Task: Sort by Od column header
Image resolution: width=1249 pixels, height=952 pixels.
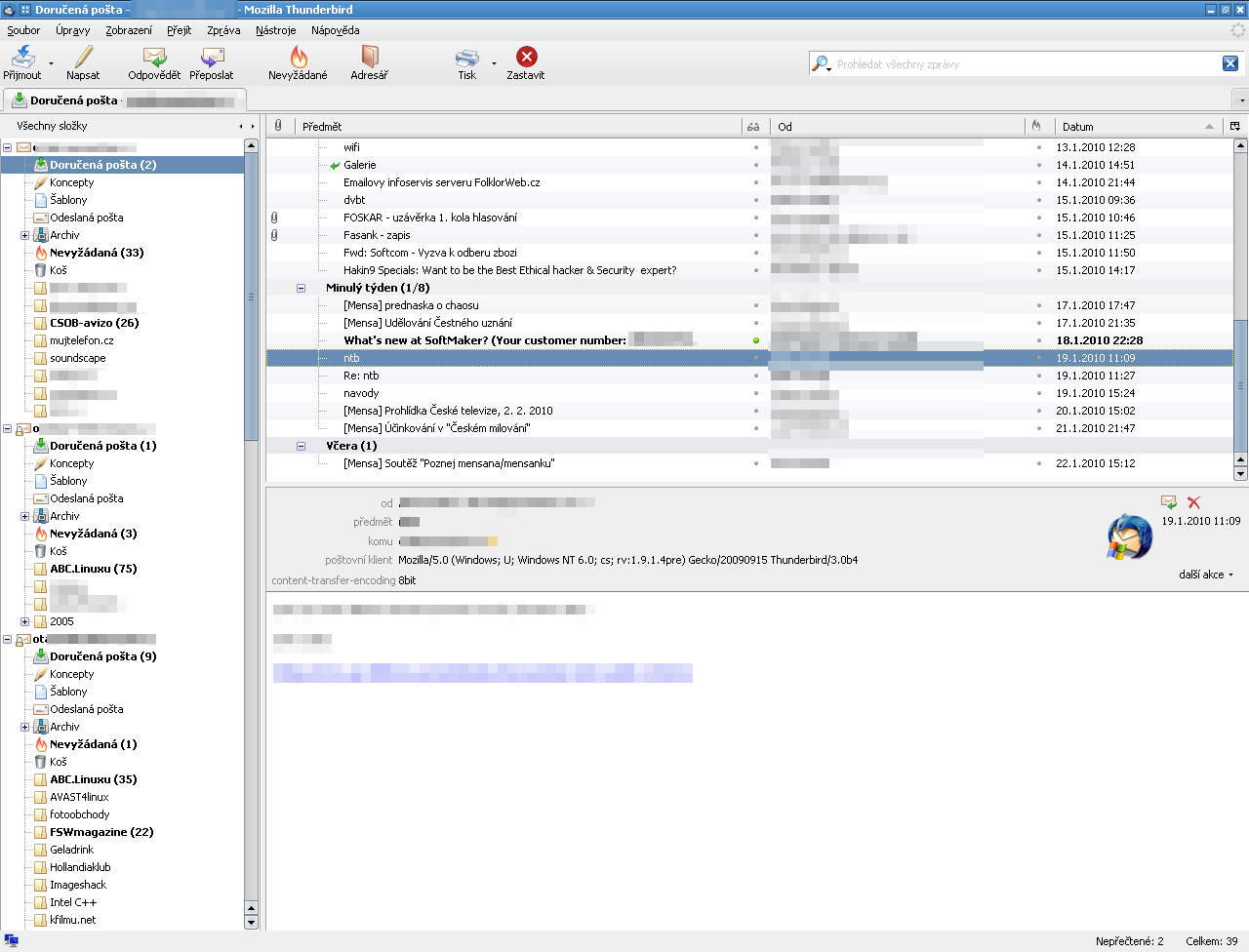Action: [x=898, y=126]
